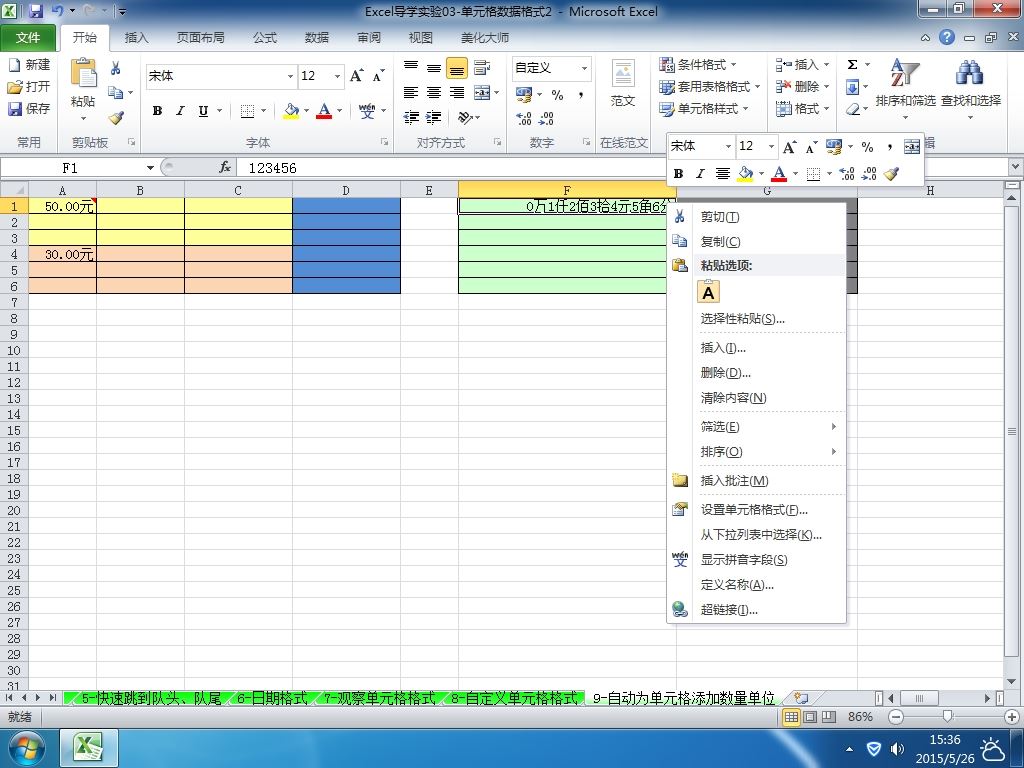Switch to Page Break Preview in status bar
1024x768 pixels.
click(829, 717)
